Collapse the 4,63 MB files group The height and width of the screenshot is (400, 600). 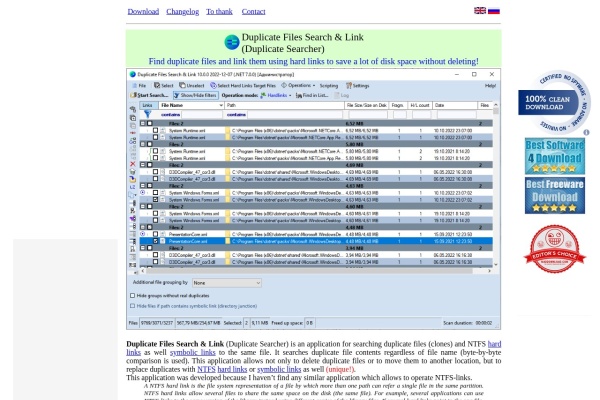(143, 186)
